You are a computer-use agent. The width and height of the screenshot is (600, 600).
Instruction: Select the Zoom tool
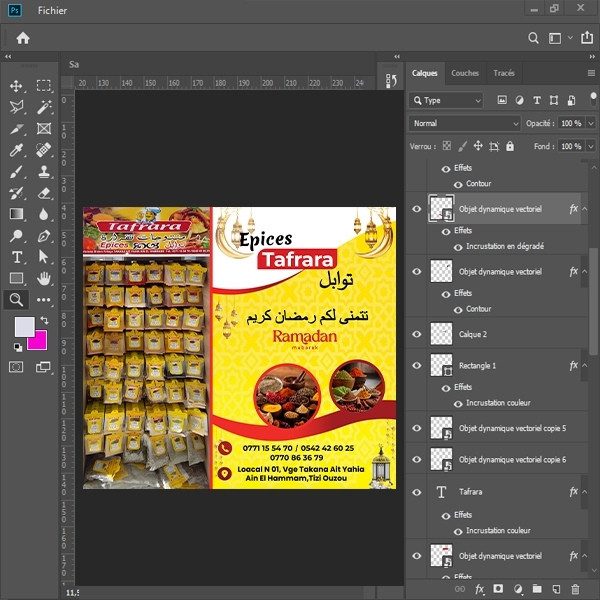[x=17, y=299]
